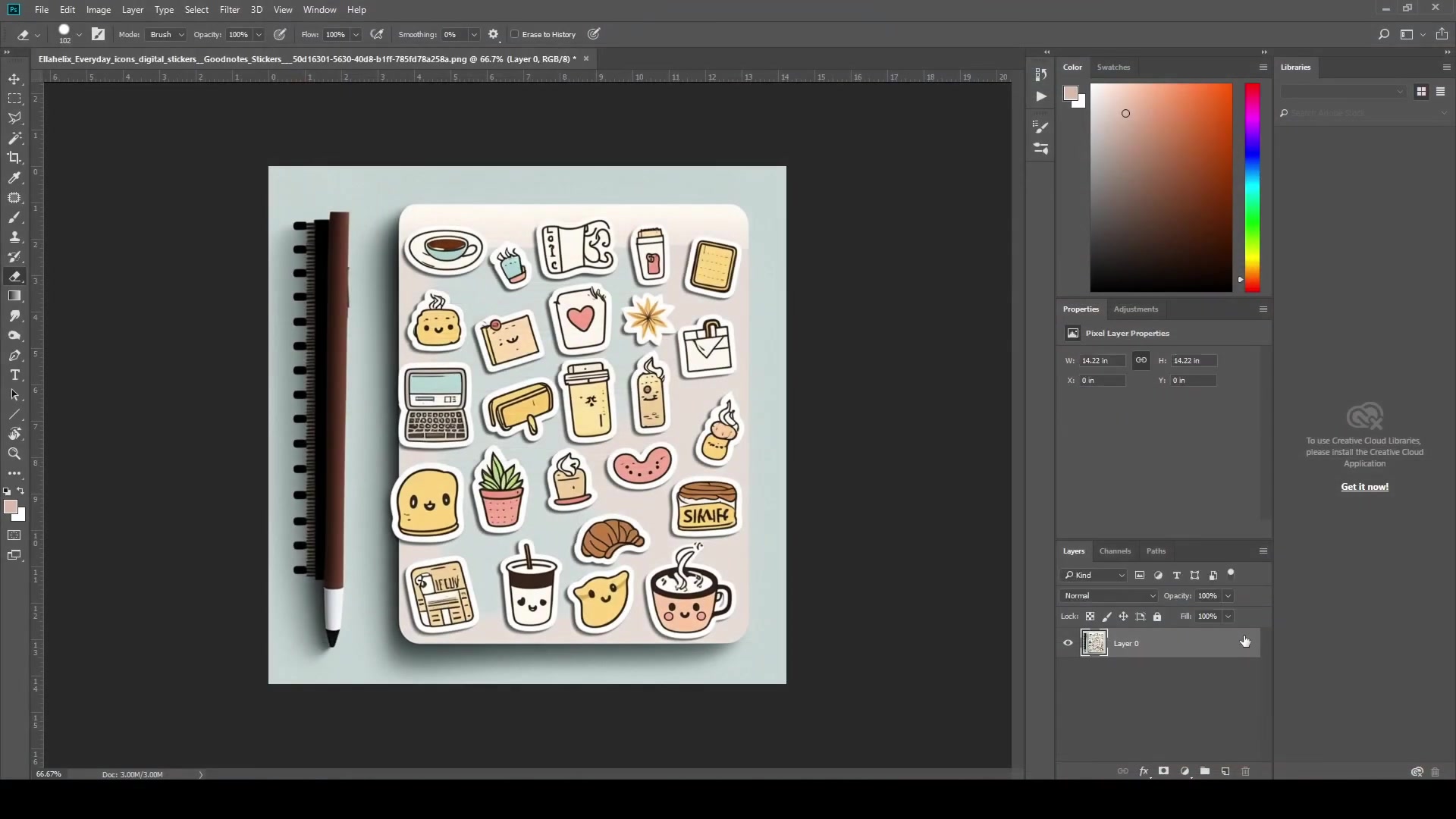The height and width of the screenshot is (819, 1456).
Task: Select the Pen tool
Action: (x=14, y=355)
